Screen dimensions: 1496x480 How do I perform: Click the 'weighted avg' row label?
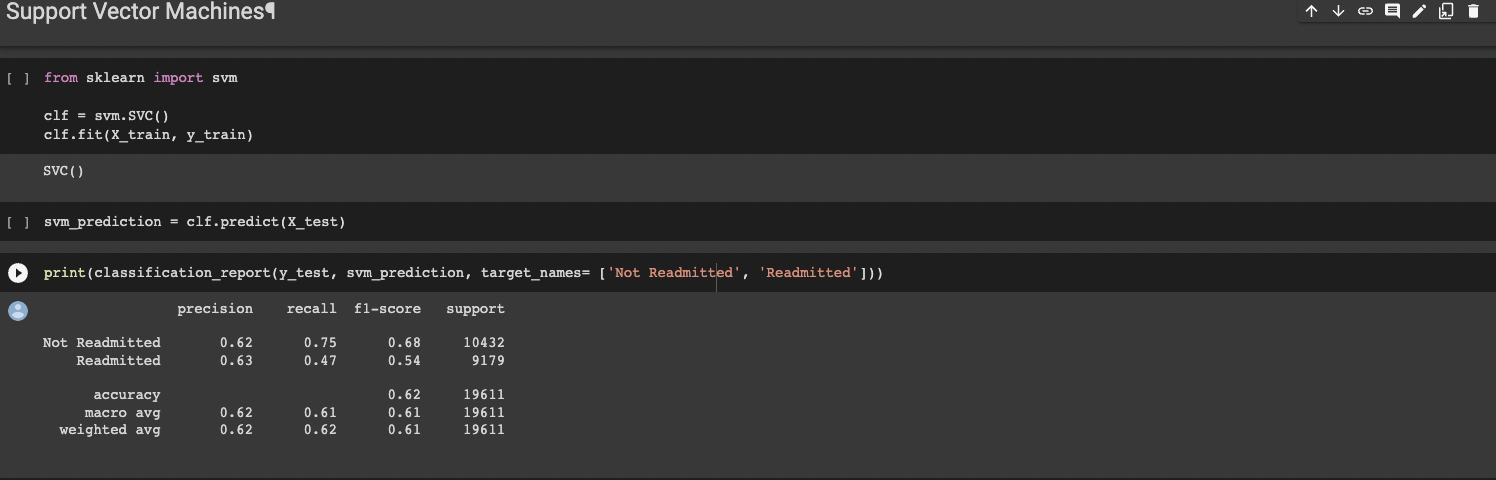click(110, 430)
